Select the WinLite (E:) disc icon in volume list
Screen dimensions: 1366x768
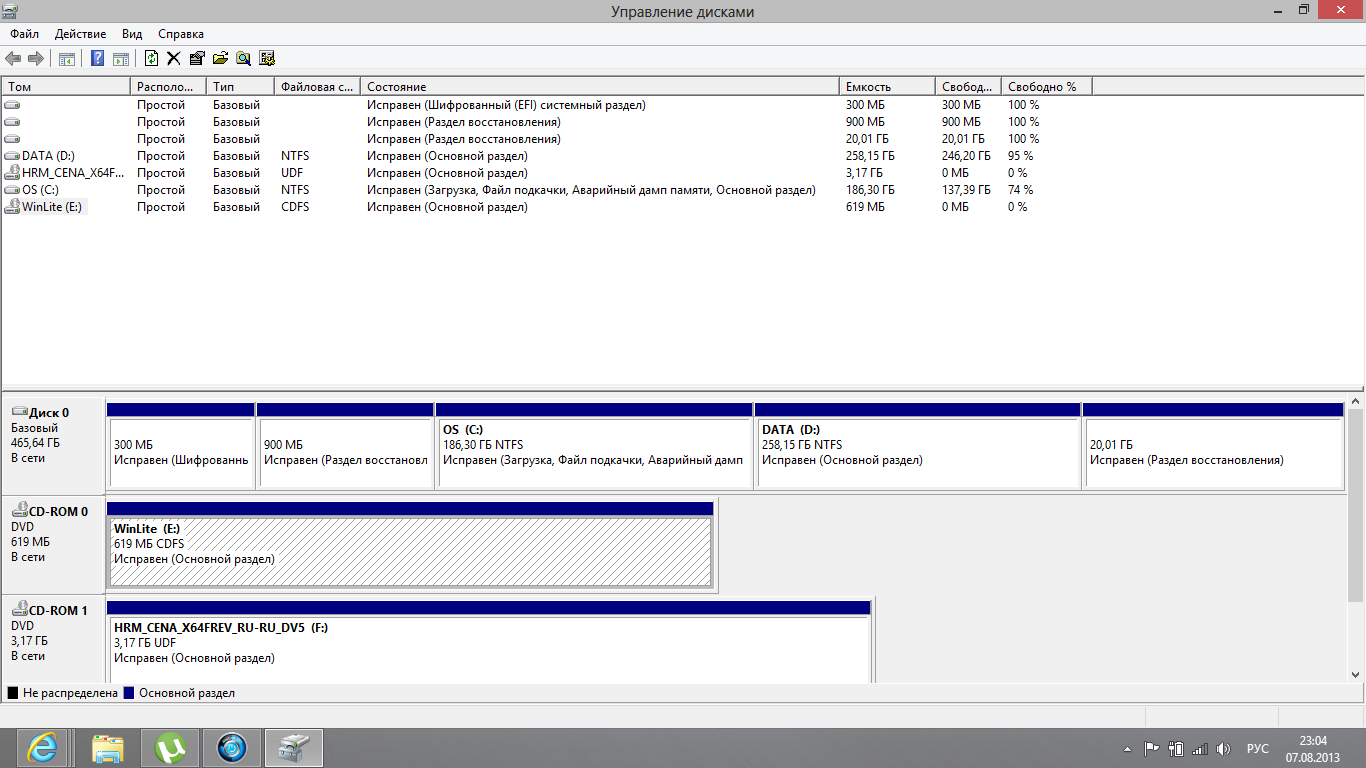[12, 207]
